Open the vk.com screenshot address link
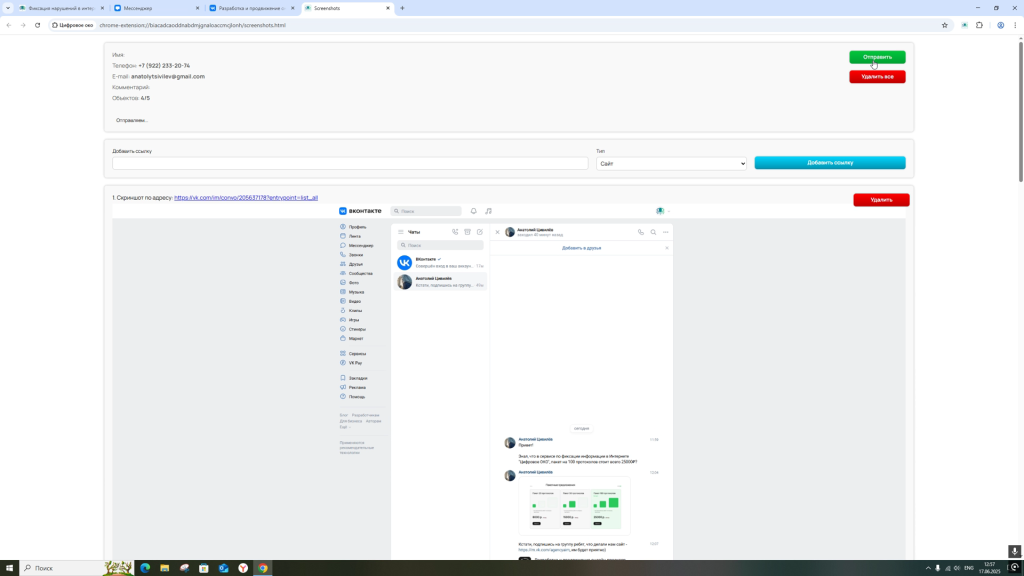This screenshot has height=576, width=1024. [x=246, y=198]
